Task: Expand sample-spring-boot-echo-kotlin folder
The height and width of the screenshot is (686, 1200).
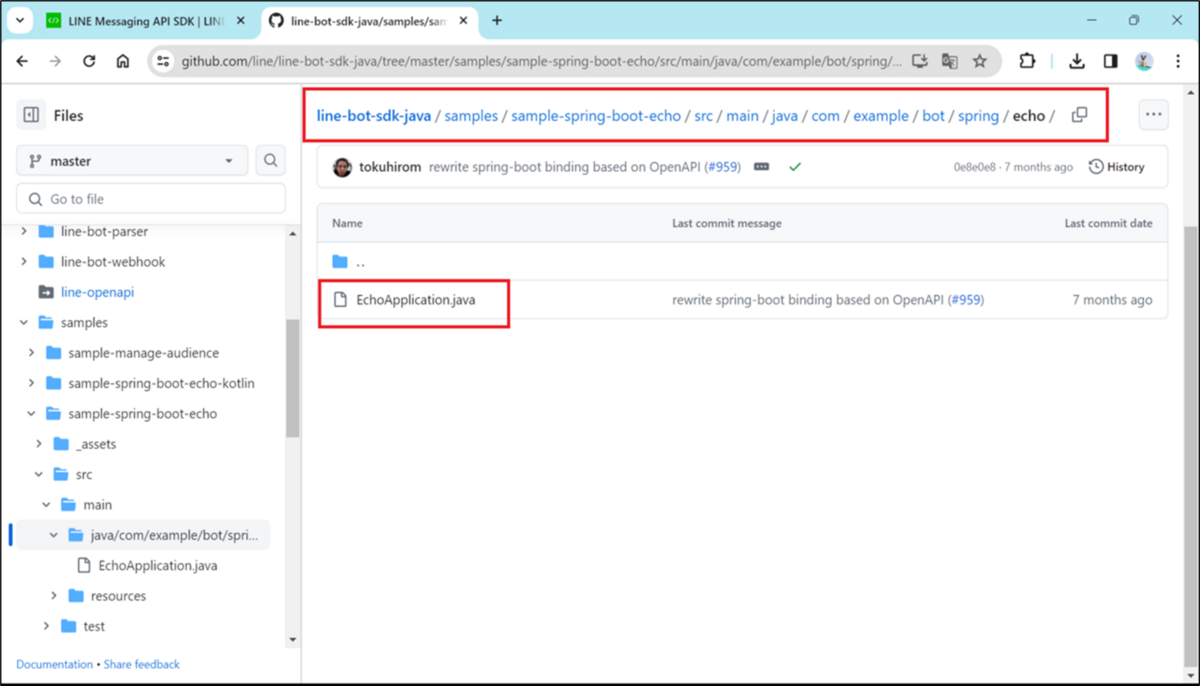Action: pyautogui.click(x=32, y=383)
